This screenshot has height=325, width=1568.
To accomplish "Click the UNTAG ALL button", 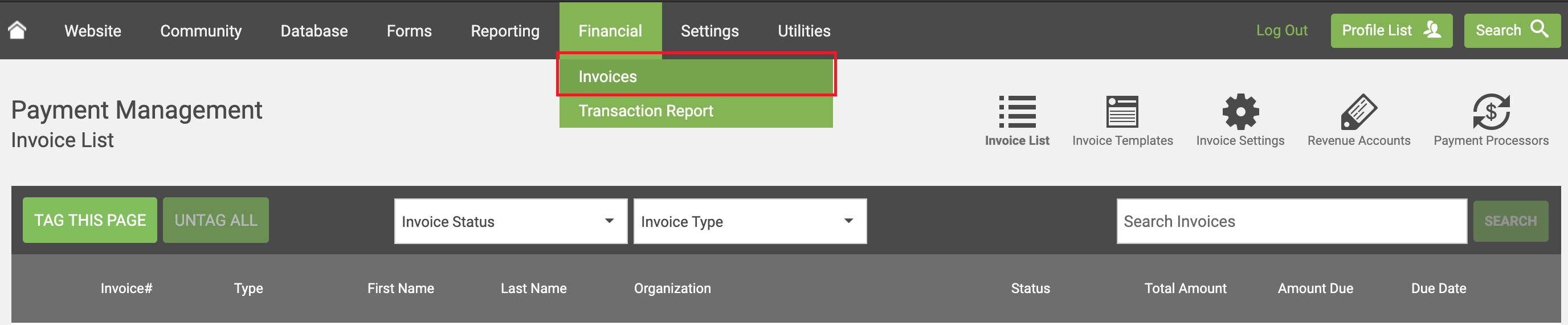I will point(215,220).
